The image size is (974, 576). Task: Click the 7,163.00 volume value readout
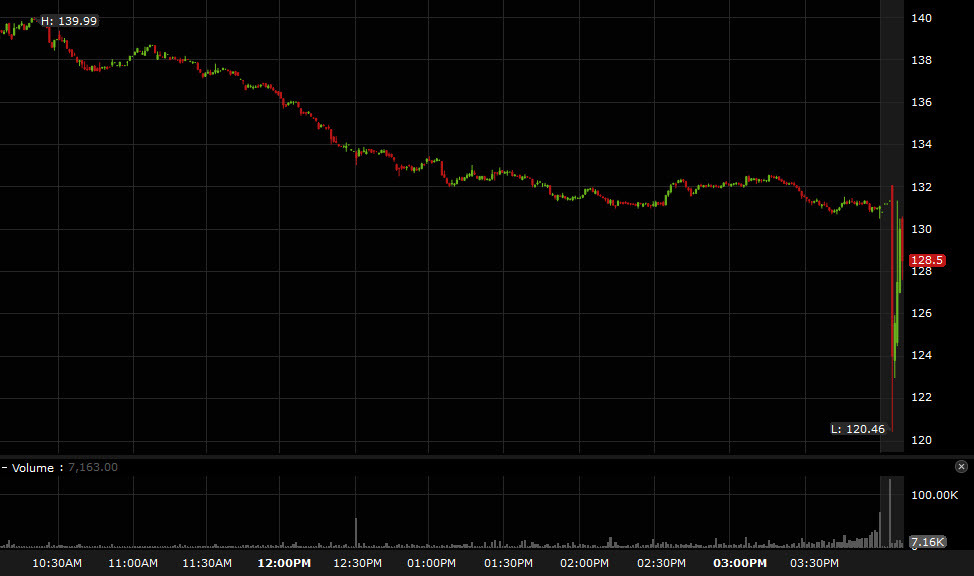[92, 467]
